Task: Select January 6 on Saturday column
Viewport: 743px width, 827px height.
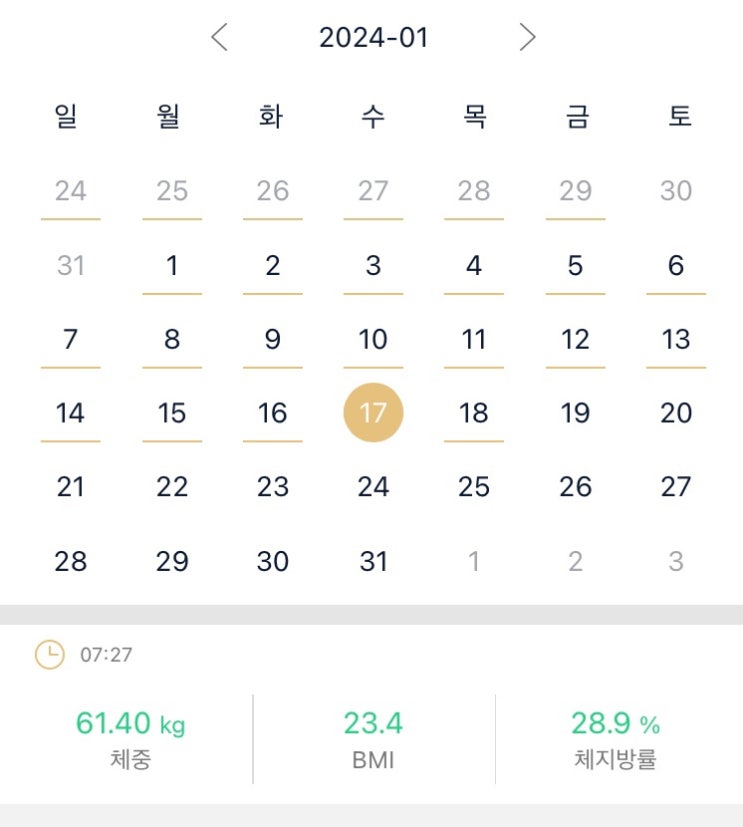Action: 676,266
